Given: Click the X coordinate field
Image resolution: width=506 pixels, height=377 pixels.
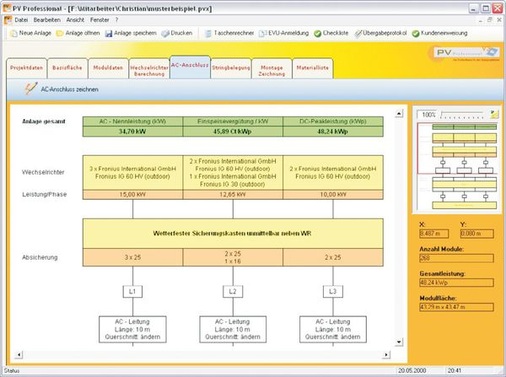Looking at the screenshot, I should coord(434,233).
